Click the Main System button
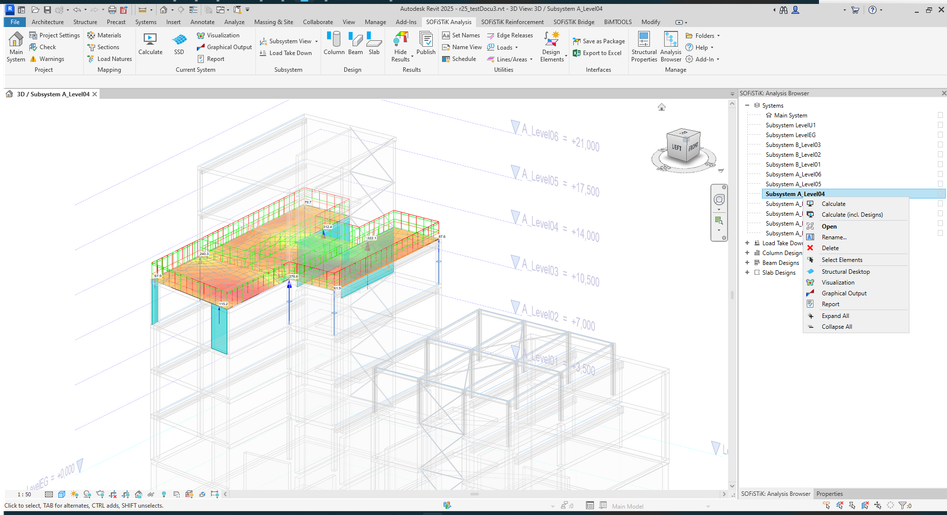Viewport: 947px width, 515px height. tap(16, 47)
